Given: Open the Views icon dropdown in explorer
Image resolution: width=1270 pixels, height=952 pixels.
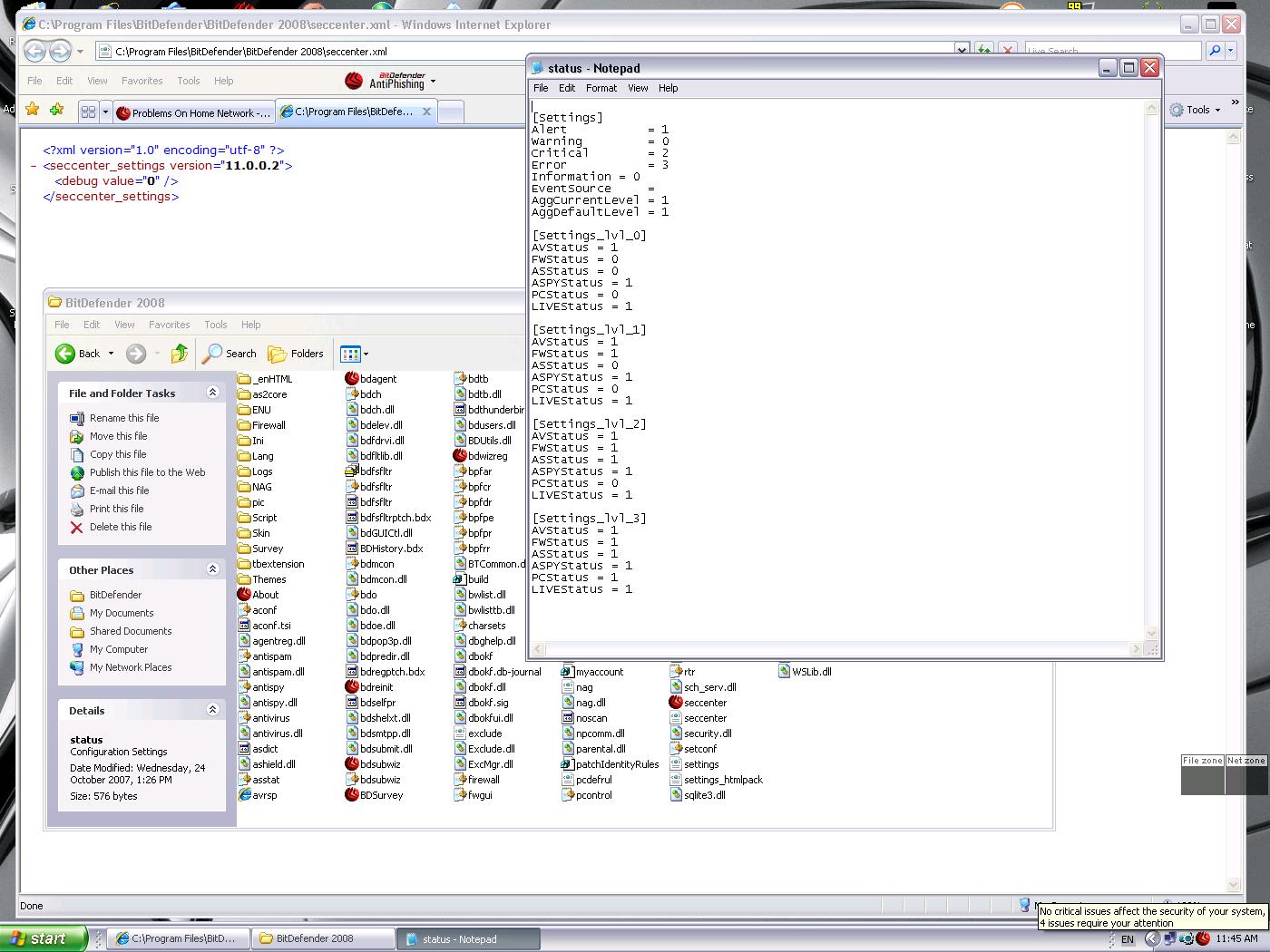Looking at the screenshot, I should tap(354, 354).
